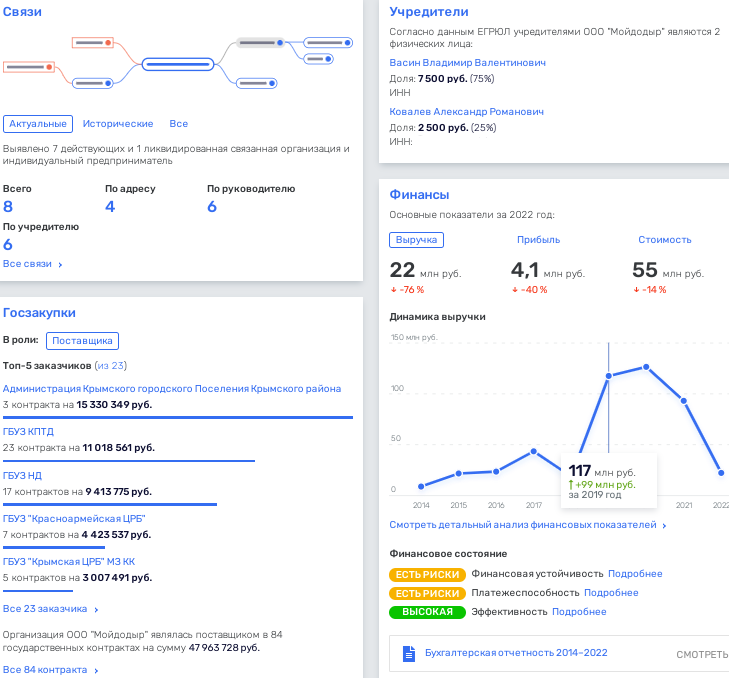The width and height of the screenshot is (729, 678).
Task: Select the Поставщика role button
Action: click(82, 340)
